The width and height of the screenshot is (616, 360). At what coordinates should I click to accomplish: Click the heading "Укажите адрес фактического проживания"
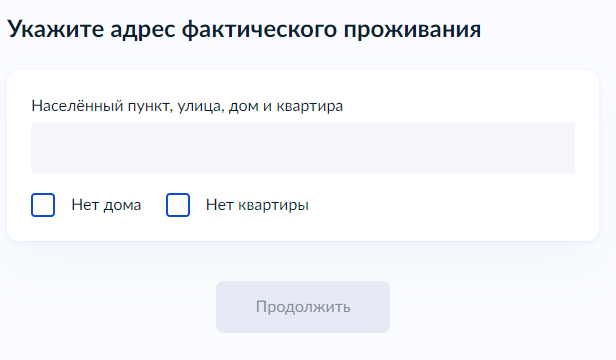point(244,29)
